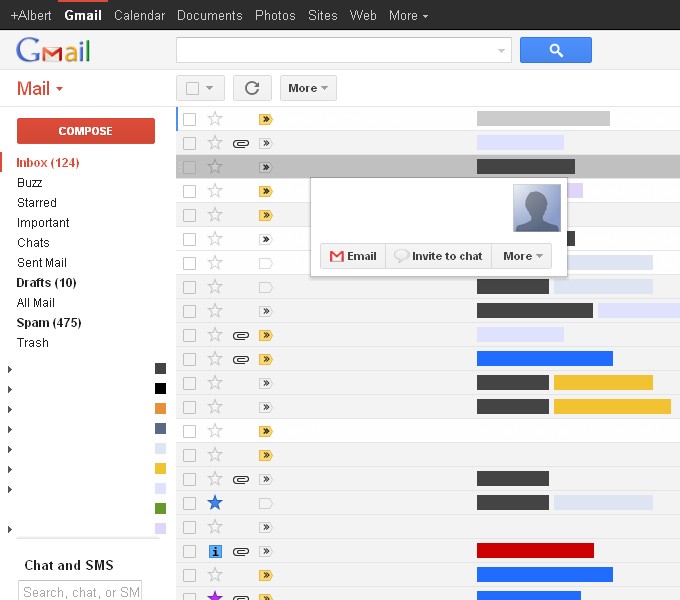Click the blue info icon in the red-labeled row
The height and width of the screenshot is (600, 680).
pos(215,551)
